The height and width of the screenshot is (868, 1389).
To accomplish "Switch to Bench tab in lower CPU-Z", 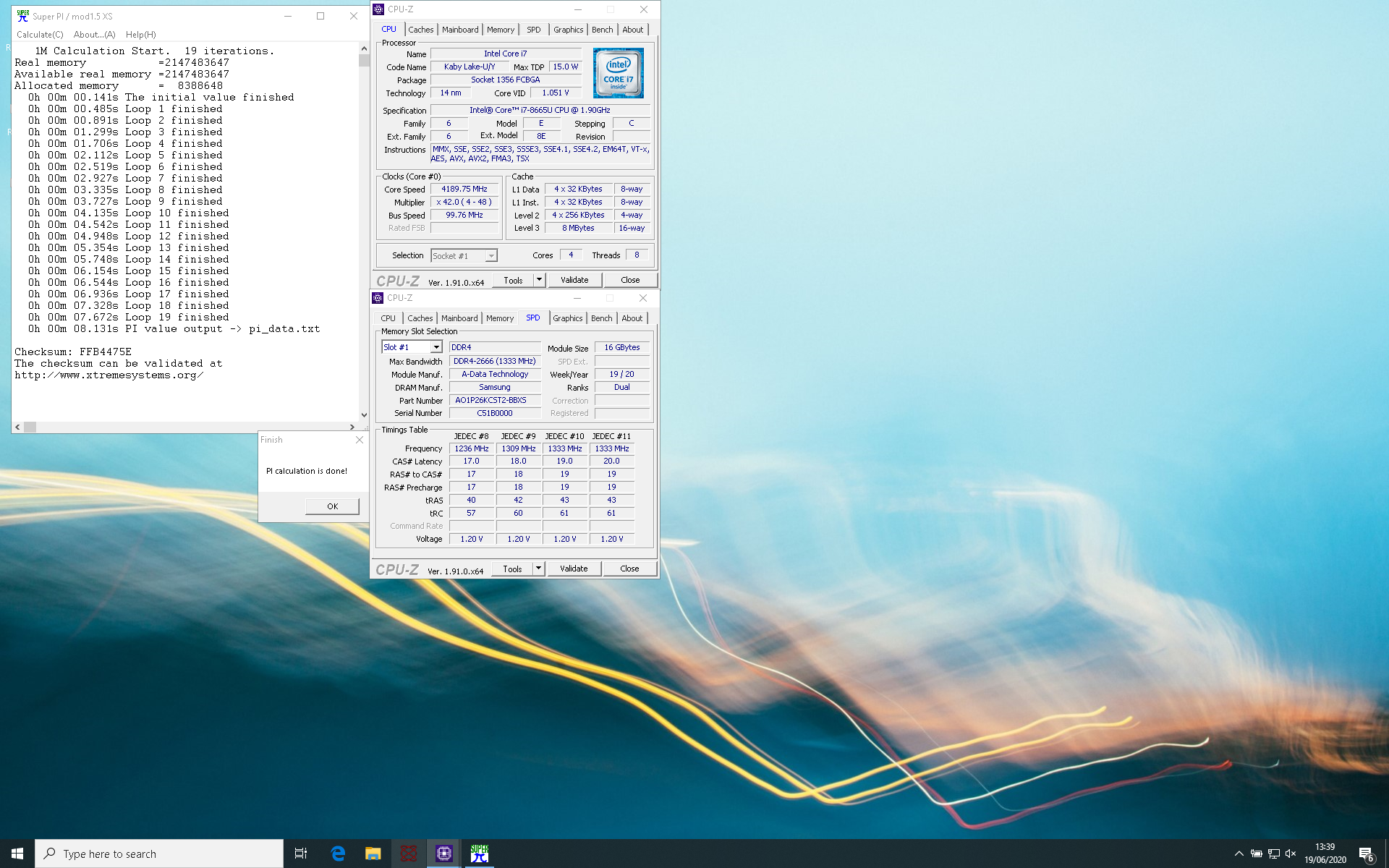I will tap(601, 318).
